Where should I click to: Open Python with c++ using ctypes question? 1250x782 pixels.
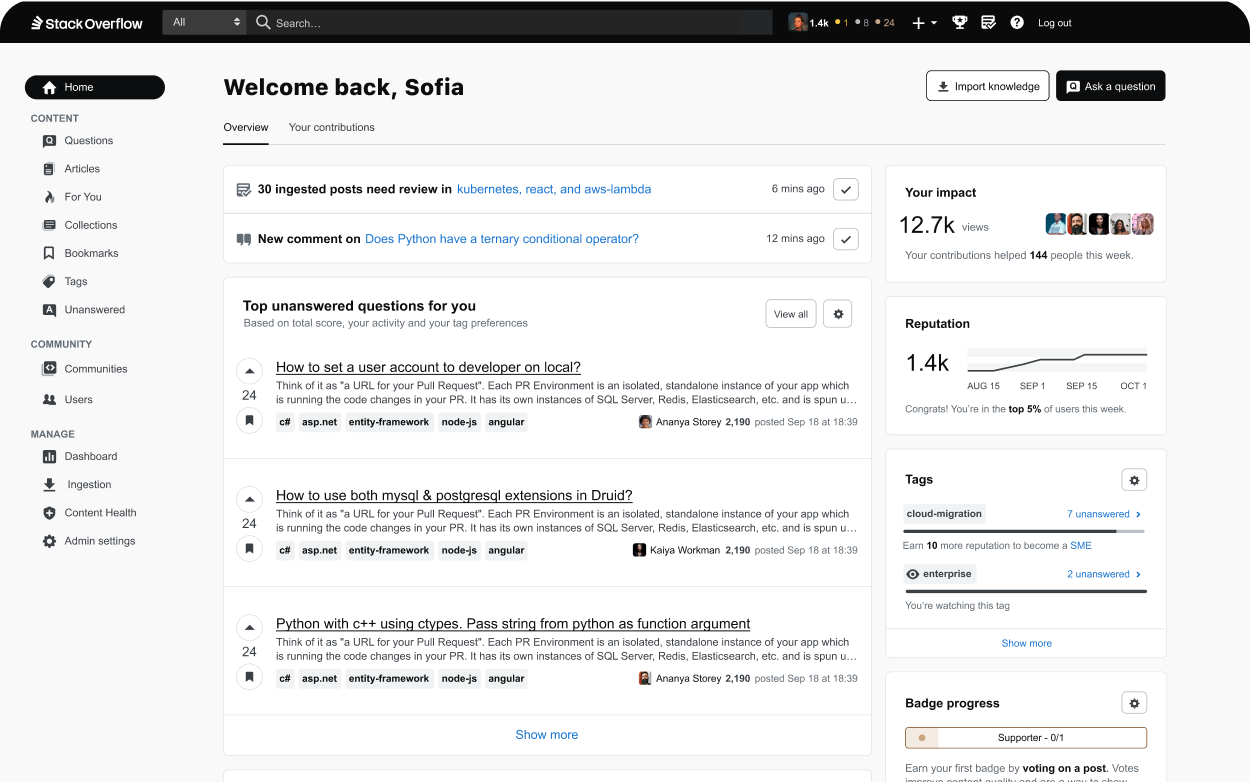513,624
